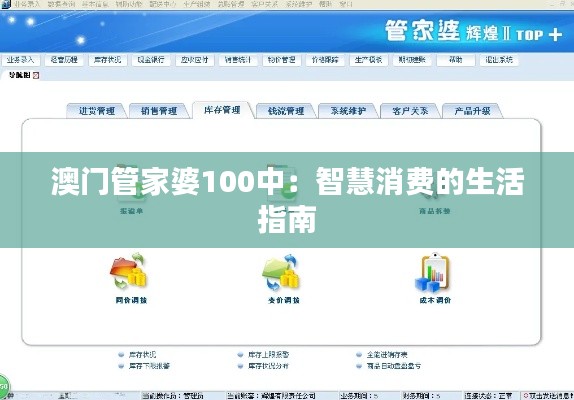Click the 期初建账 toolbar button
574x400 pixels.
click(x=412, y=60)
